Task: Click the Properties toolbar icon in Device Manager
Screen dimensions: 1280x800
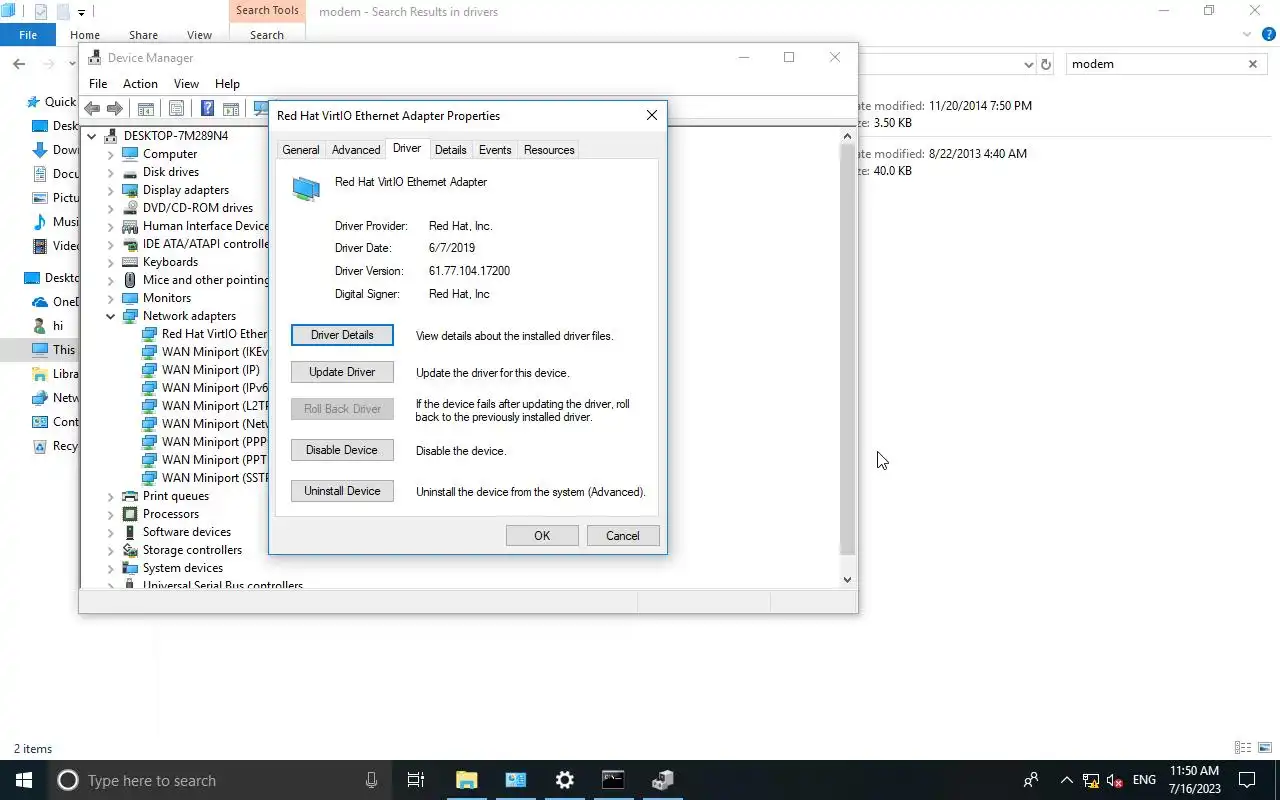Action: point(177,108)
